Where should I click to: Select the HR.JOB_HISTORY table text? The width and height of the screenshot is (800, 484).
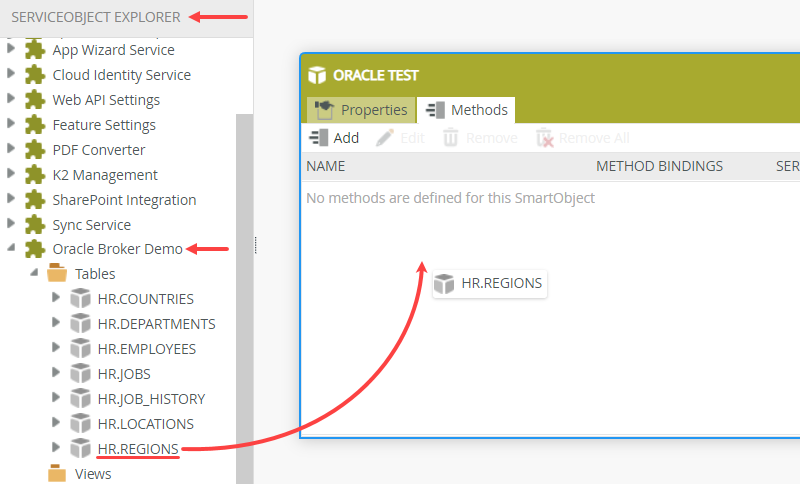coord(151,399)
